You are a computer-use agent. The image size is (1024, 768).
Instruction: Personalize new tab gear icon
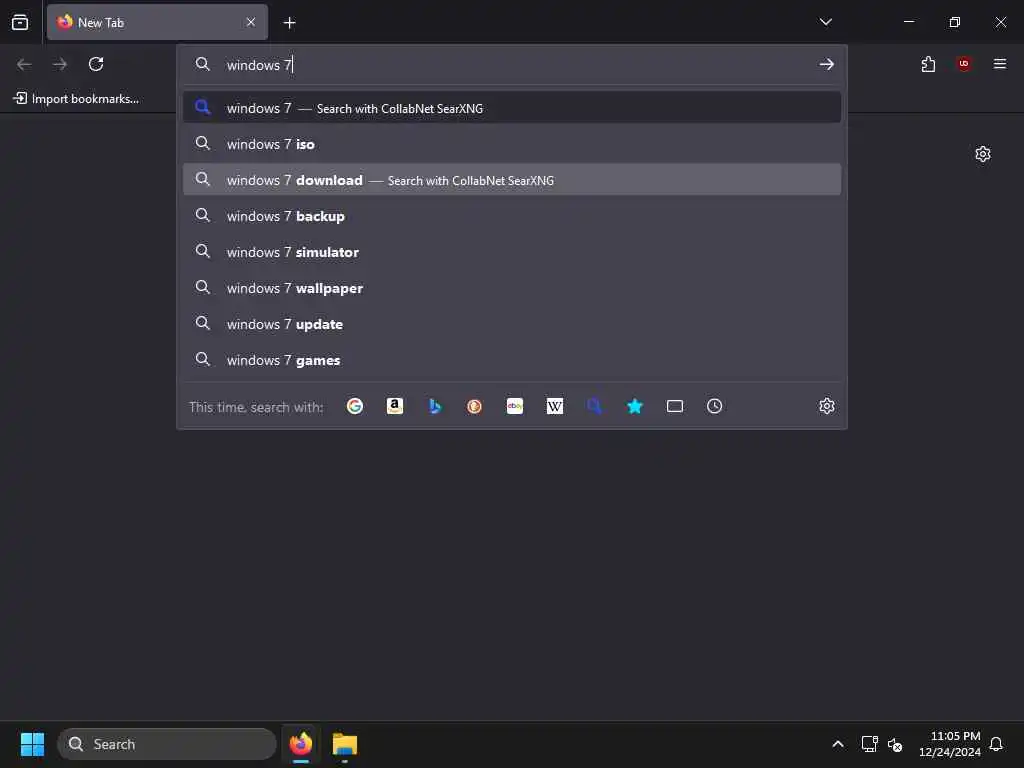(x=982, y=154)
